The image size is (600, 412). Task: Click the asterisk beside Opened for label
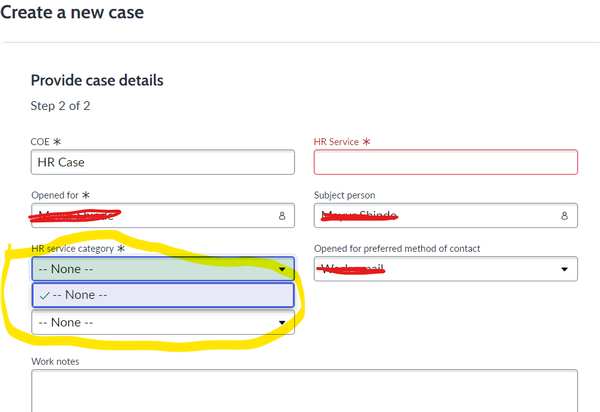coord(86,195)
